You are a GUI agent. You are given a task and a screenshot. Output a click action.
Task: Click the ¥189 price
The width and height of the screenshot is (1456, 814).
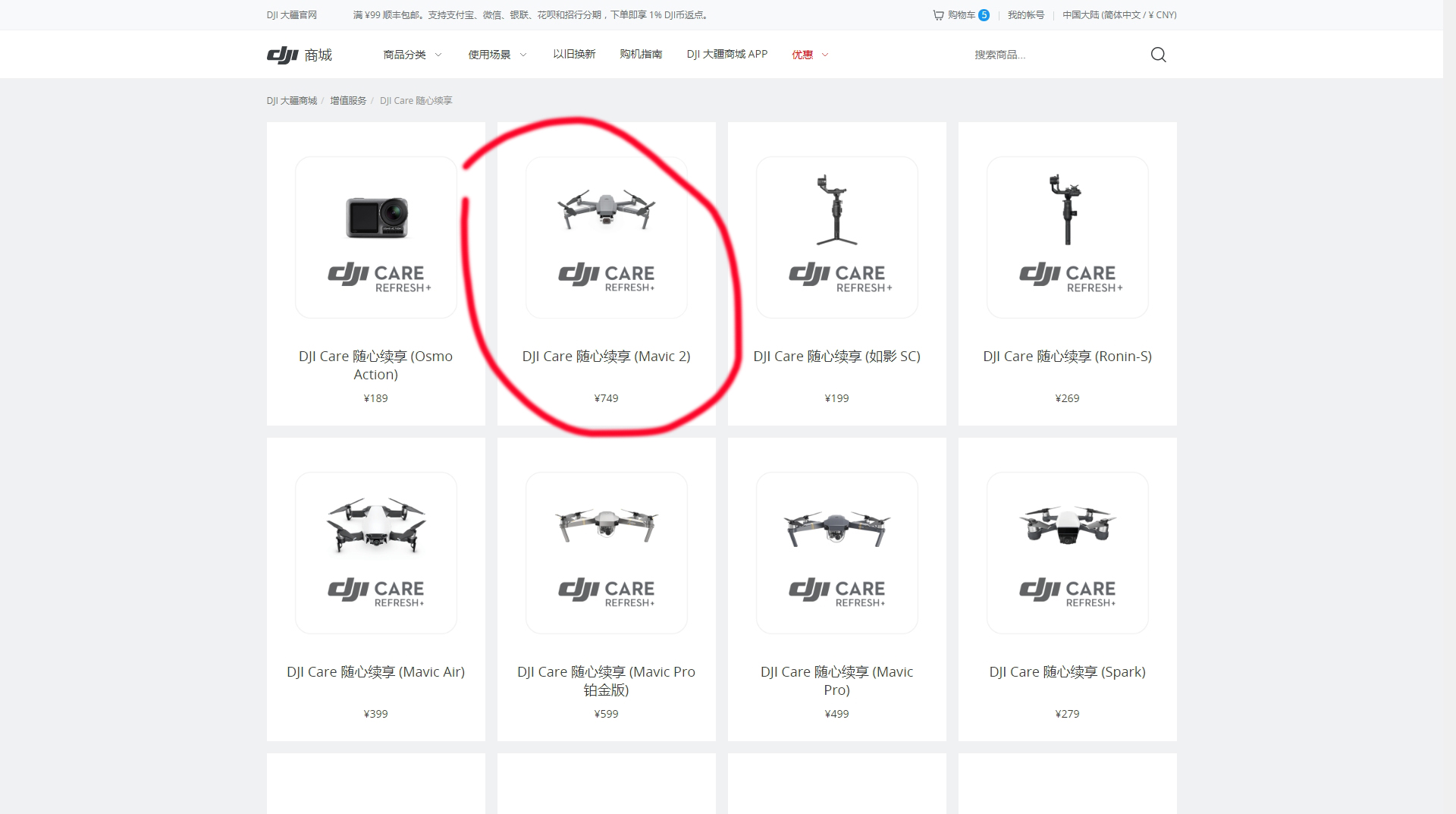376,398
